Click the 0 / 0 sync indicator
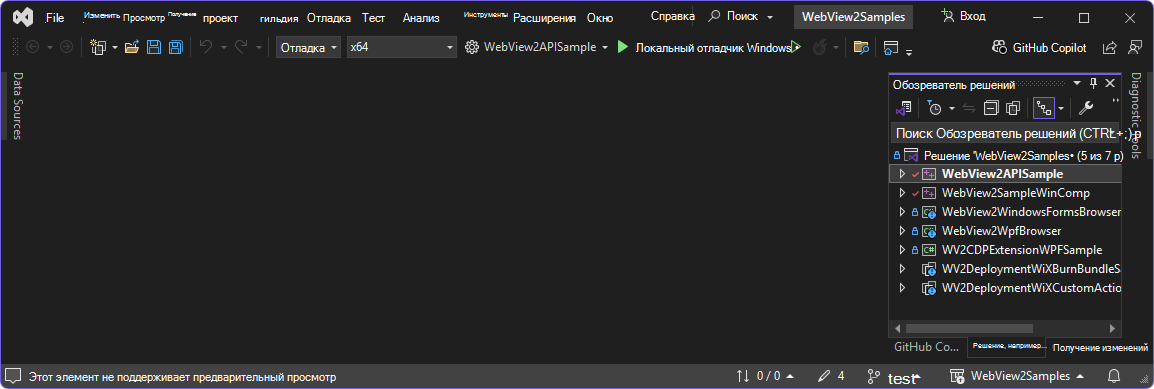 (x=765, y=376)
